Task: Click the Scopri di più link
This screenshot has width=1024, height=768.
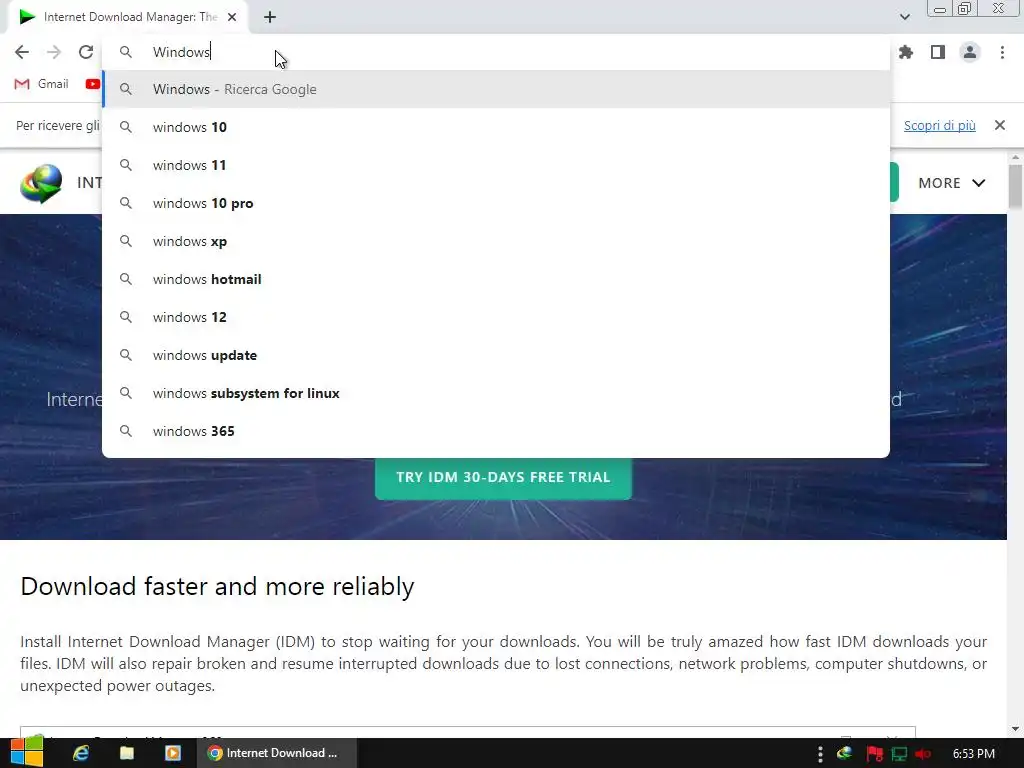Action: coord(939,125)
